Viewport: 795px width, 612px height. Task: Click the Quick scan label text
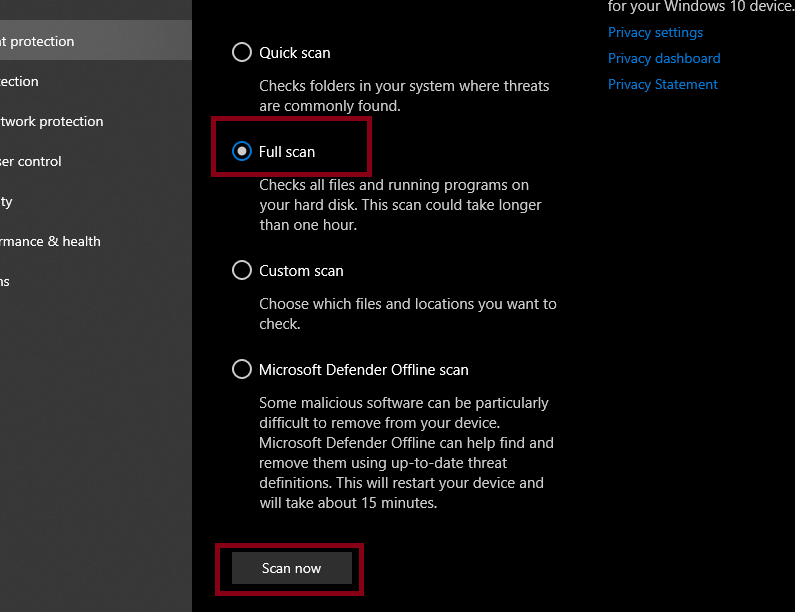tap(294, 53)
